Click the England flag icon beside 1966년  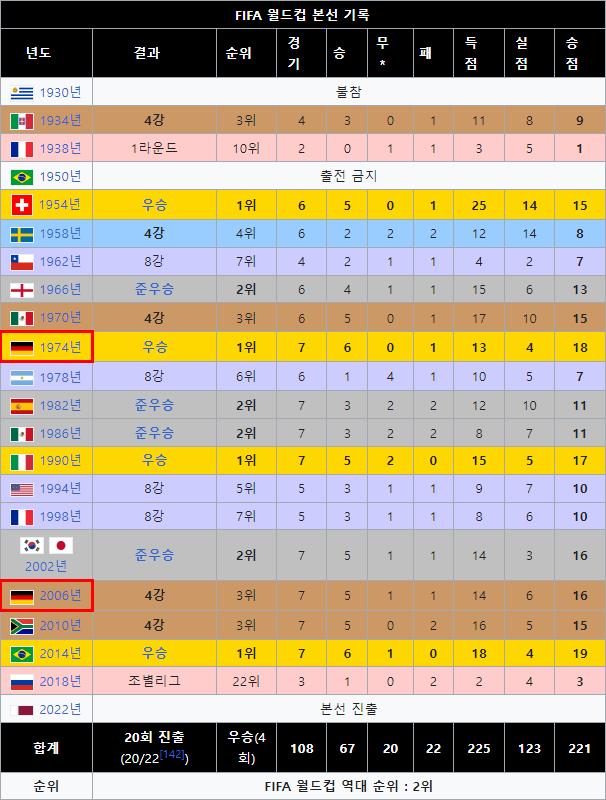click(x=22, y=290)
